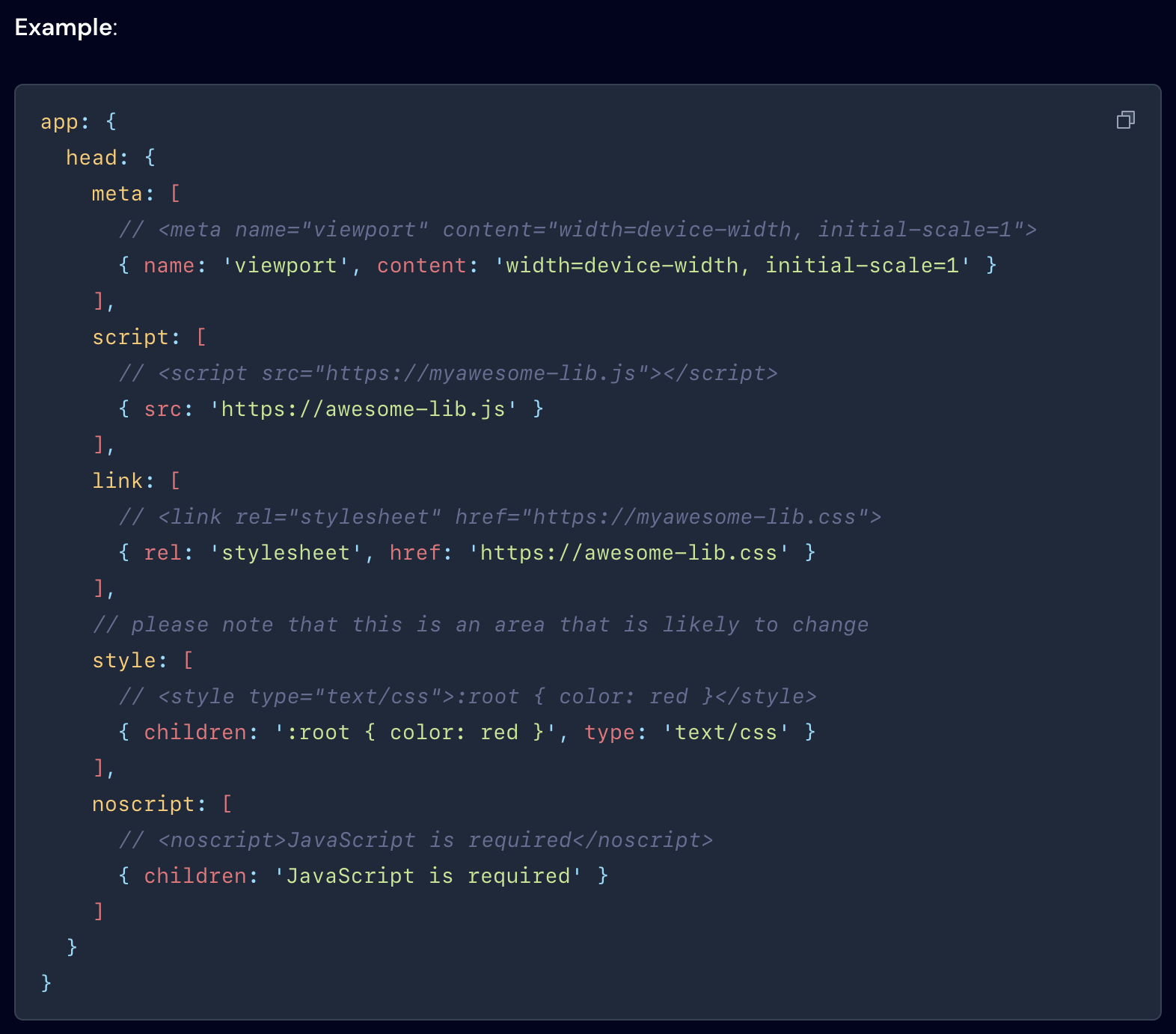Viewport: 1176px width, 1034px height.
Task: Click the script src myawesome-lib.js comment
Action: [x=448, y=373]
